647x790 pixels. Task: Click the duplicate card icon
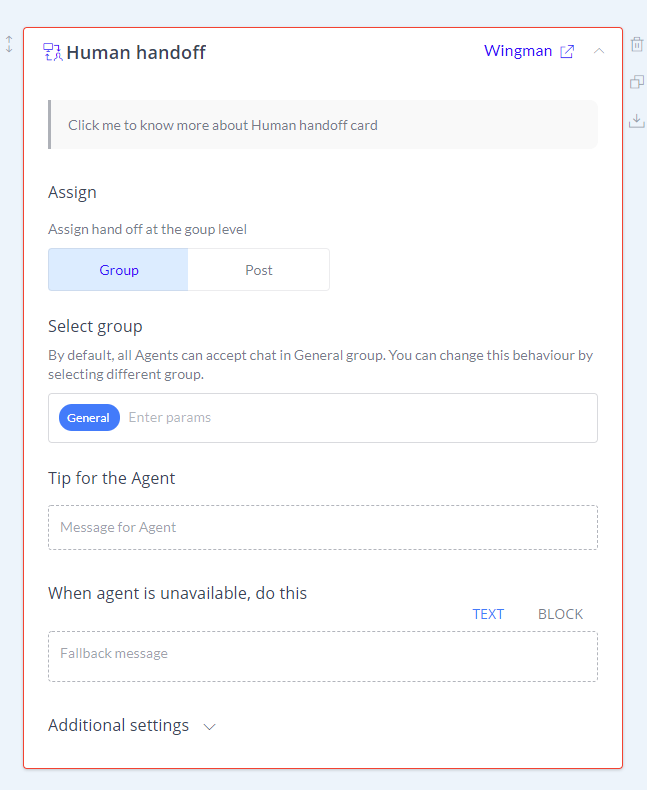(x=637, y=82)
